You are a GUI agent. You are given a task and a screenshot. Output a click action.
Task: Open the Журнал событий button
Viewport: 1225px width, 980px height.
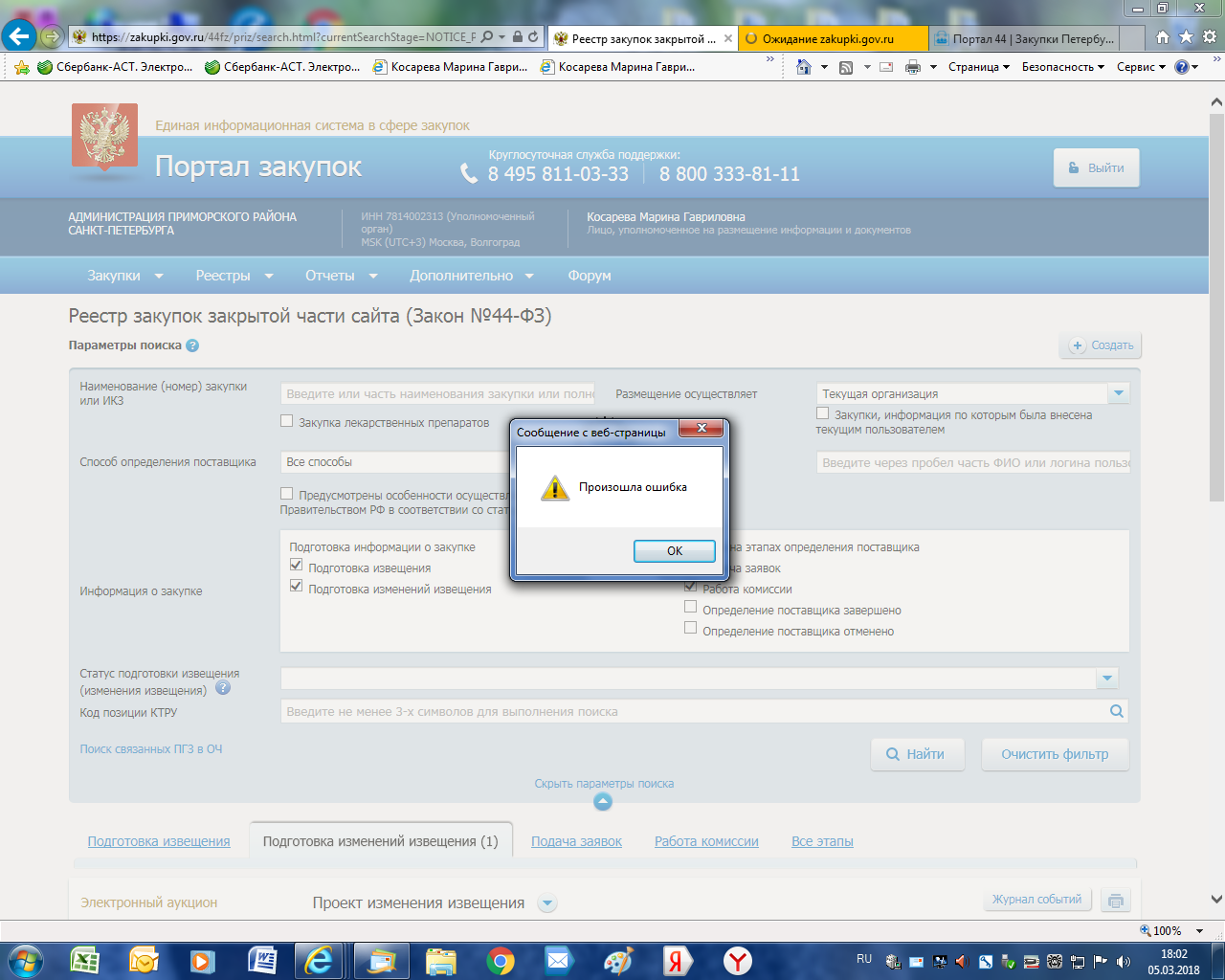[x=1036, y=900]
